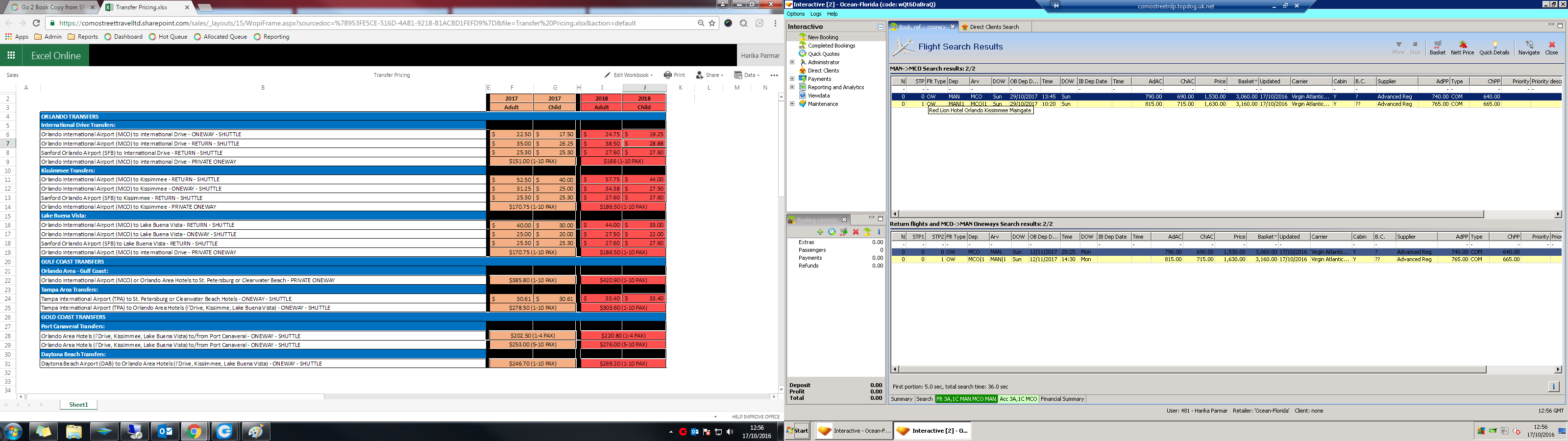Open the Reports bookmark folder
The height and width of the screenshot is (441, 1568).
click(x=83, y=37)
